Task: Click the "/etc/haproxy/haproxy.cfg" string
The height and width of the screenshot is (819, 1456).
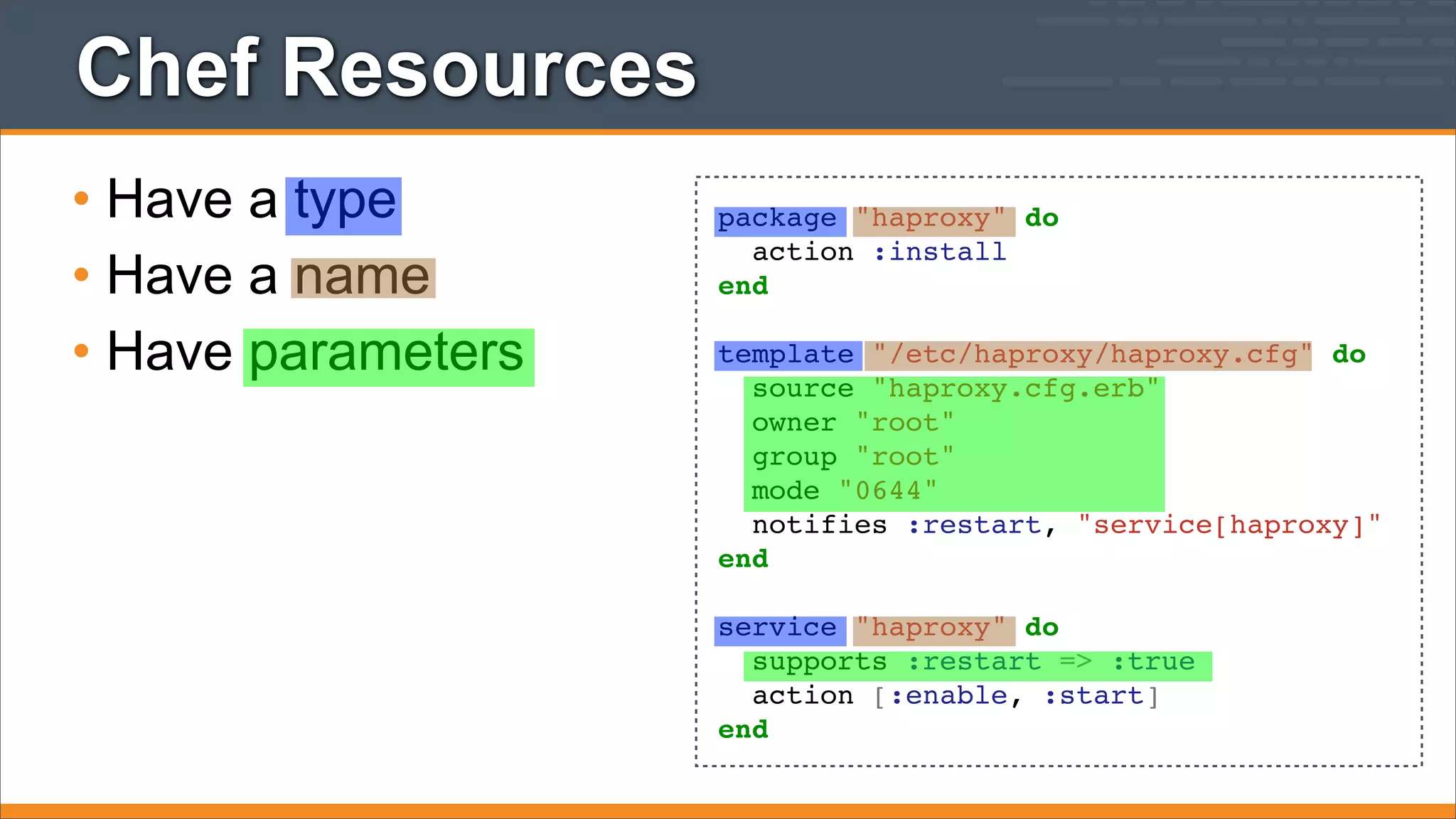Action: click(1088, 355)
